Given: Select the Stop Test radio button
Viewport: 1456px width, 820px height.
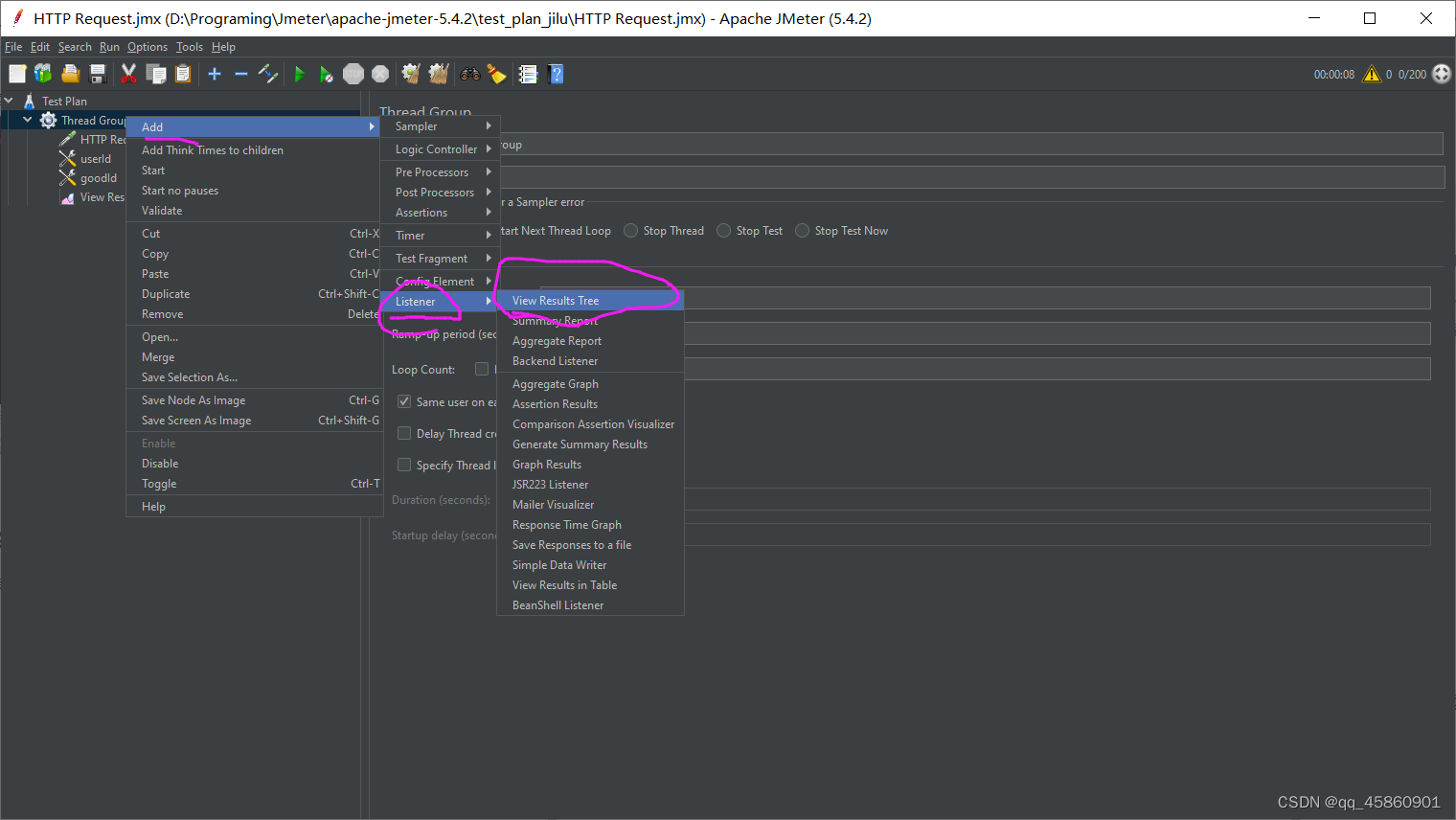Looking at the screenshot, I should tap(724, 231).
